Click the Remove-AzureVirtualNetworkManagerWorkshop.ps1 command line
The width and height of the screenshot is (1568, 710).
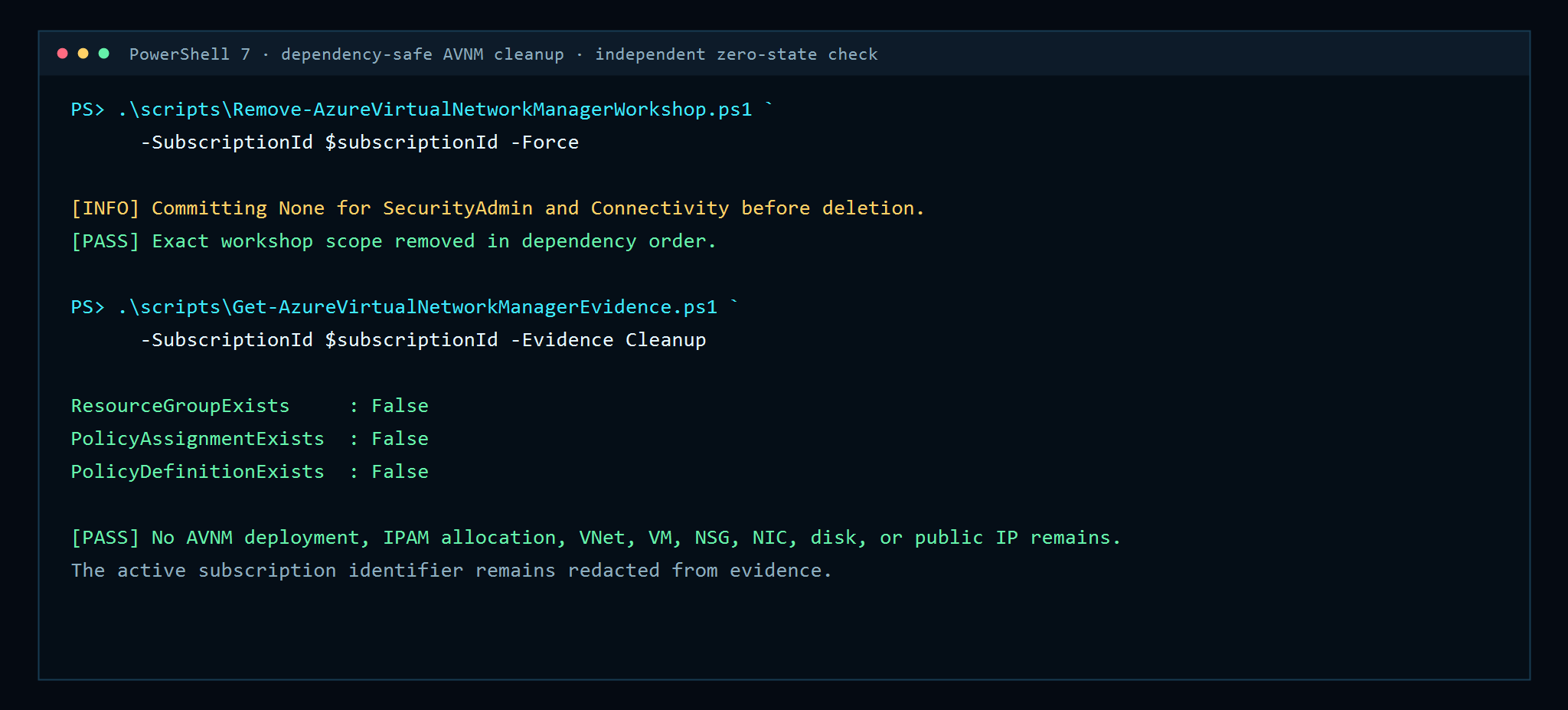[x=422, y=110]
